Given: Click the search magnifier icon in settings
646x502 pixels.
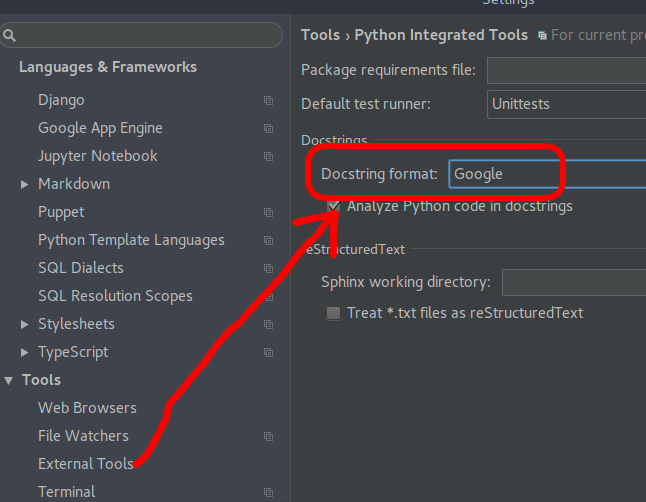Looking at the screenshot, I should tap(9, 35).
